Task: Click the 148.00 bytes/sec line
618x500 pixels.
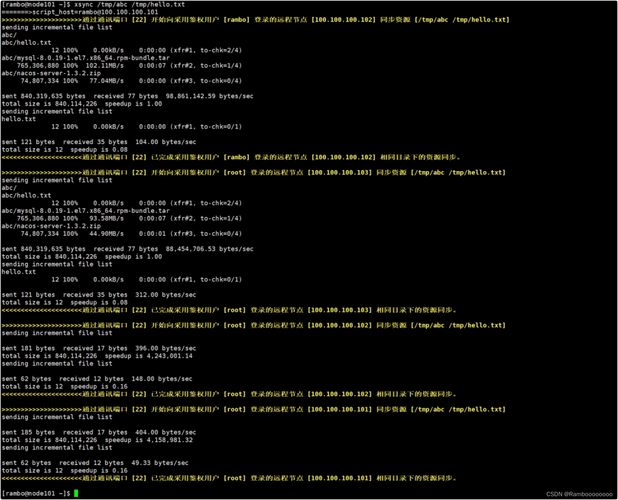Action: (95, 378)
